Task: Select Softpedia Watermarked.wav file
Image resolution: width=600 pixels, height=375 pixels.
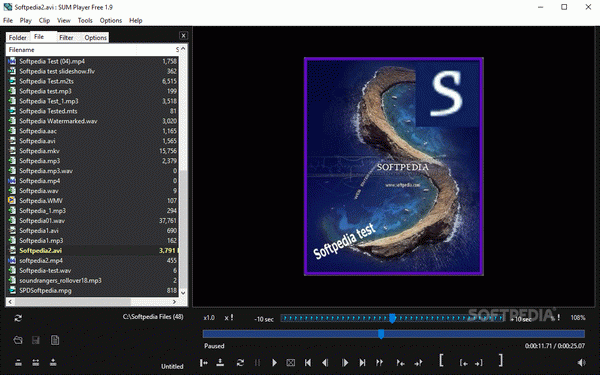Action: click(92, 121)
